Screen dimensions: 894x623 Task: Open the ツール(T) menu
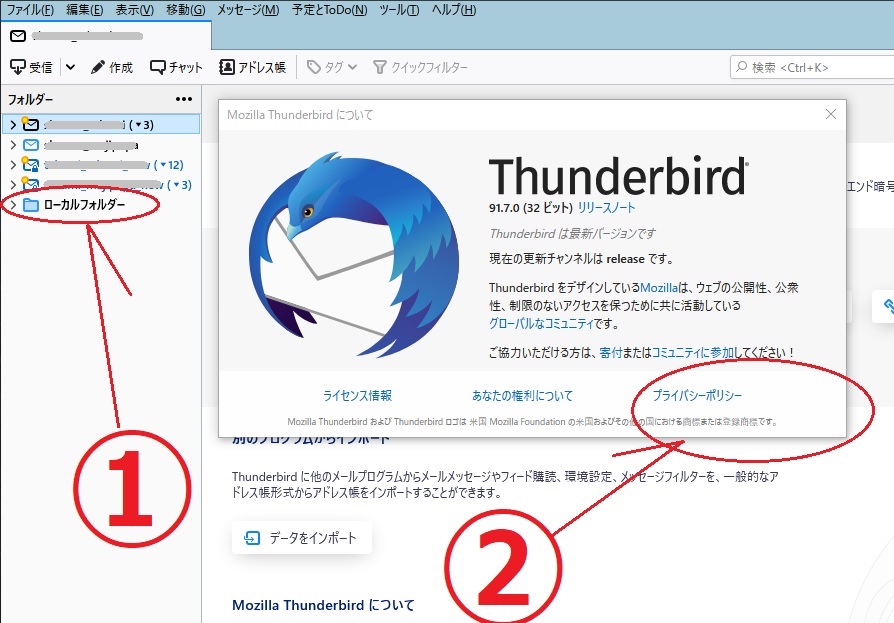coord(399,10)
